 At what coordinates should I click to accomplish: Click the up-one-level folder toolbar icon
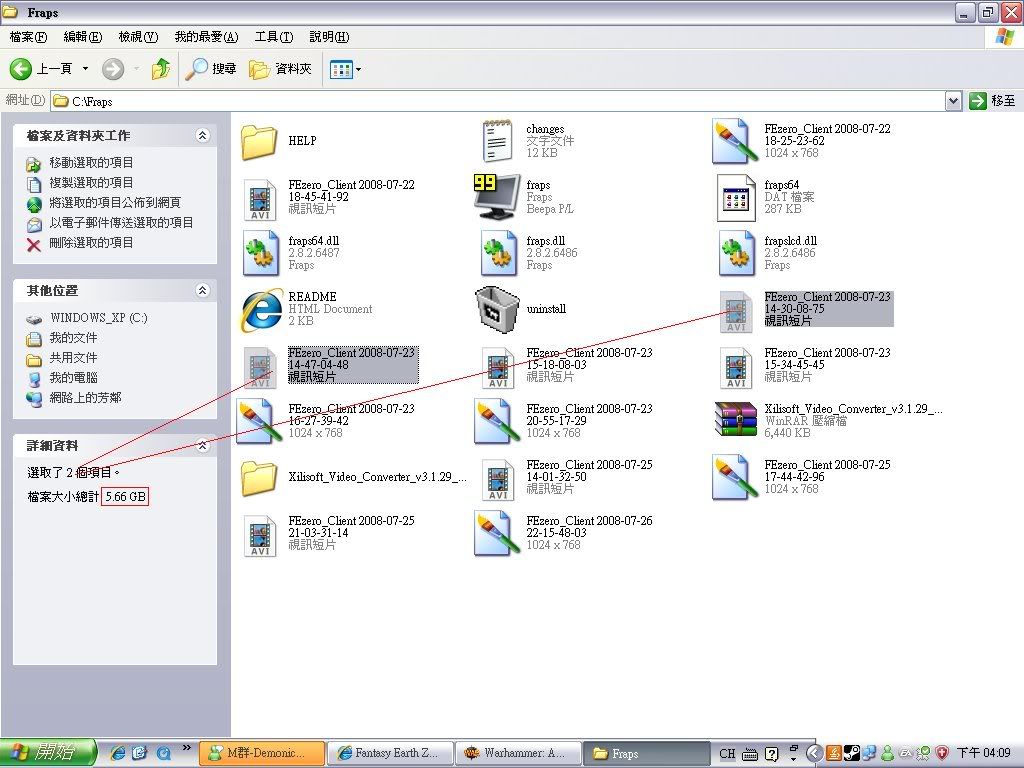point(160,69)
